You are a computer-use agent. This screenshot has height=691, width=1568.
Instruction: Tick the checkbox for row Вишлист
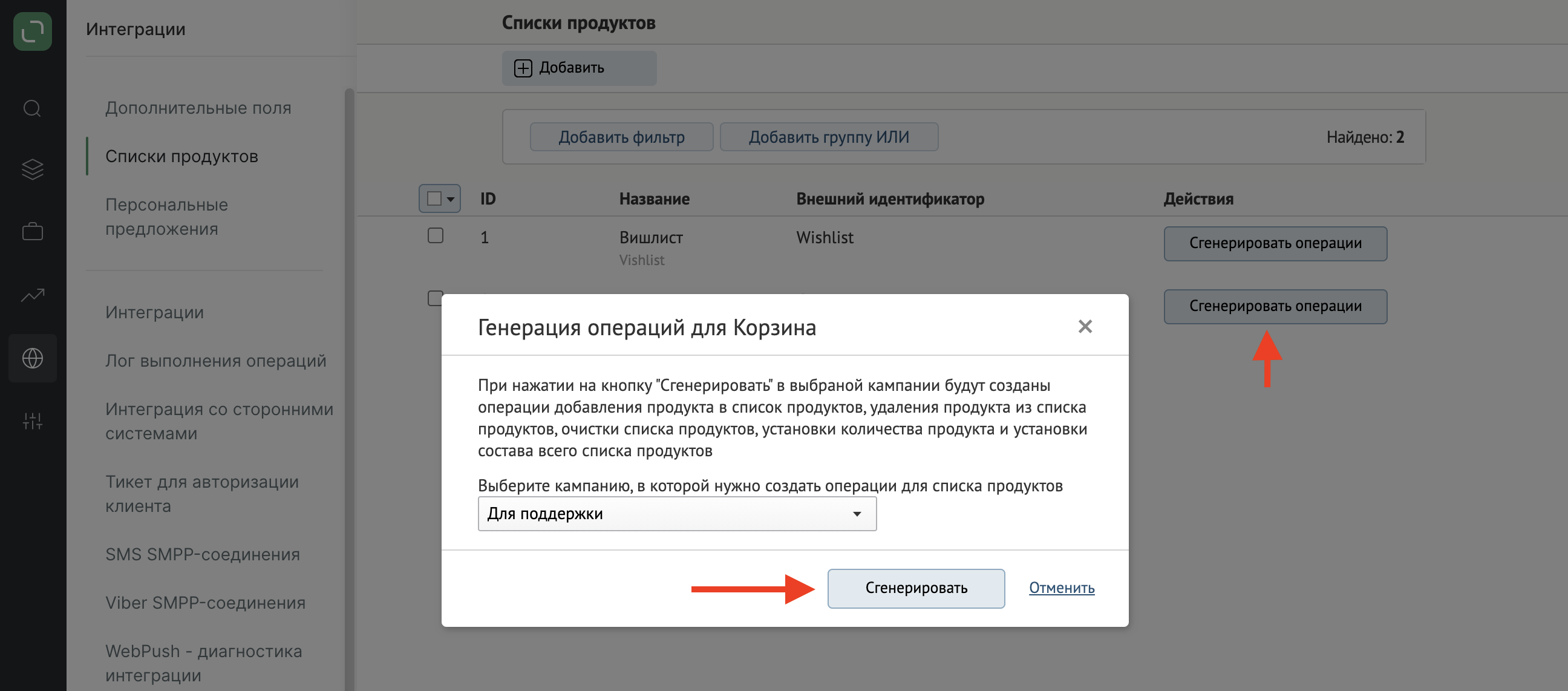[435, 235]
